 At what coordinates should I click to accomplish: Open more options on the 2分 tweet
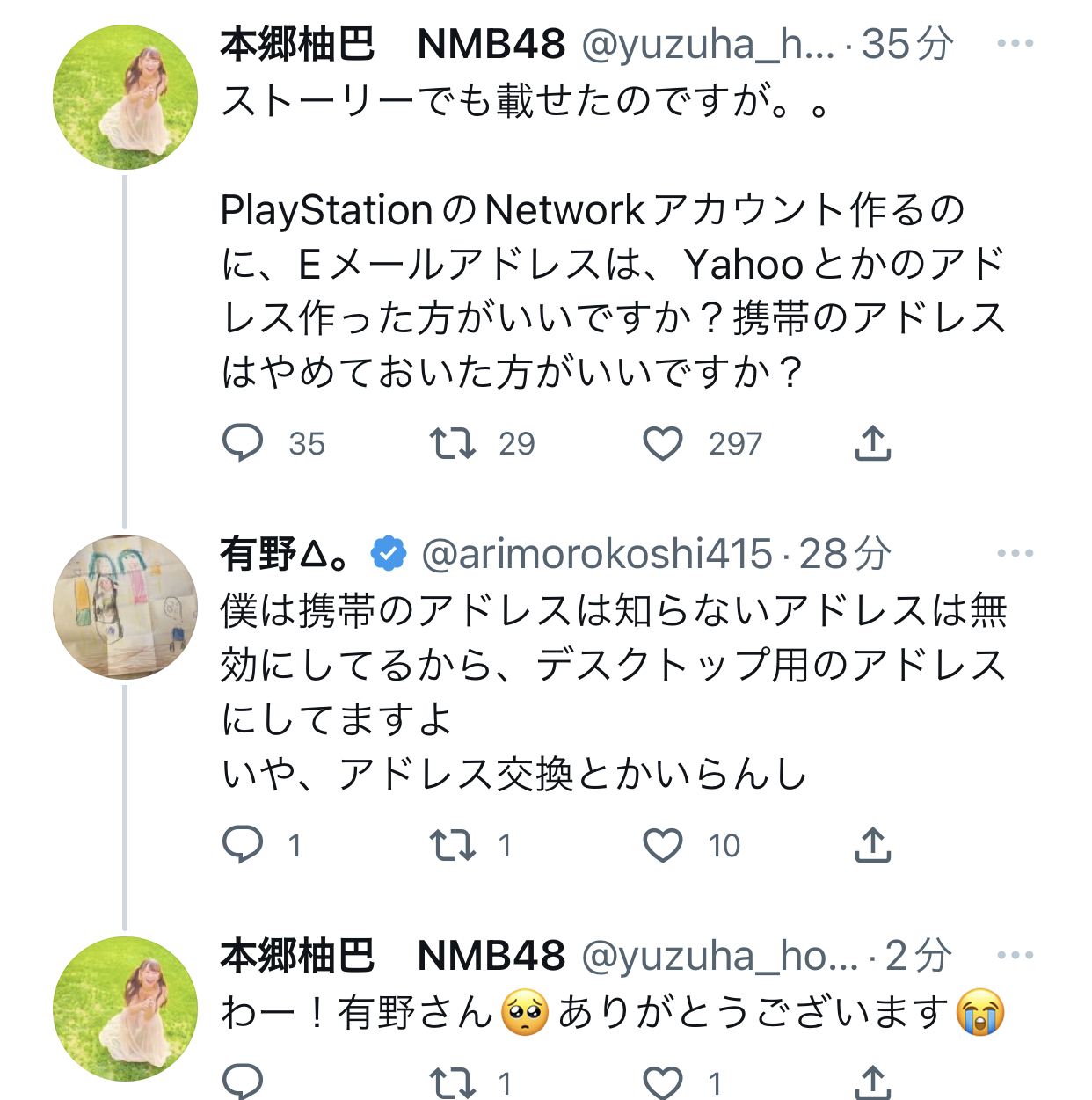1016,955
